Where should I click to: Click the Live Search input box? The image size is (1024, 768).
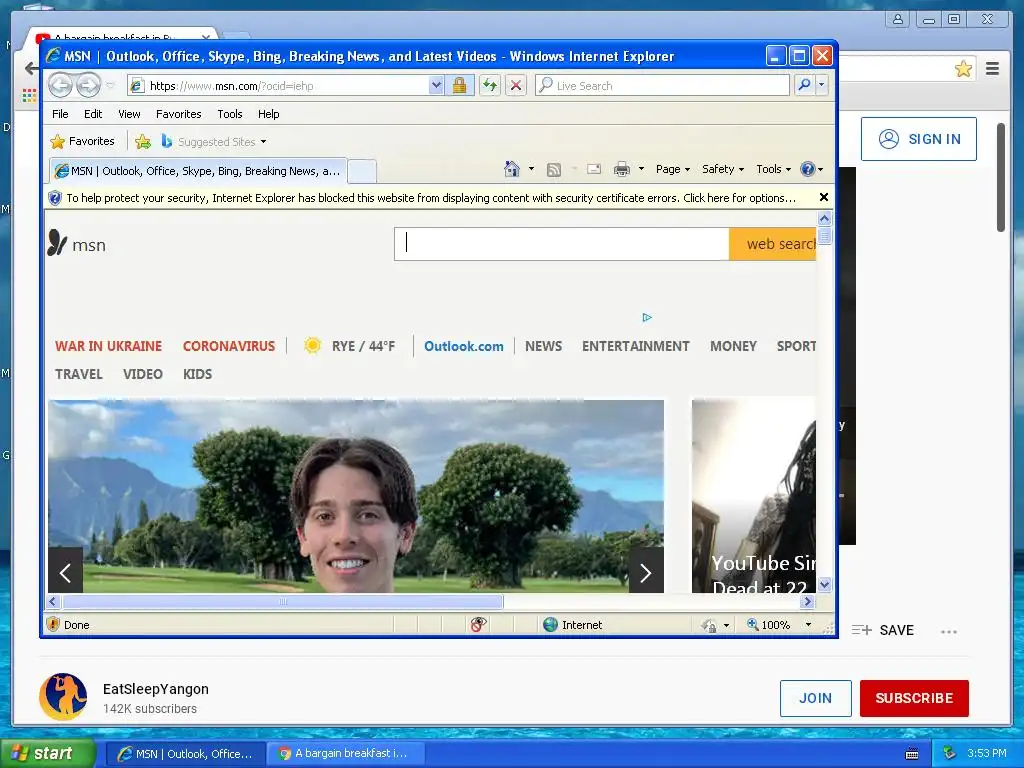(663, 86)
